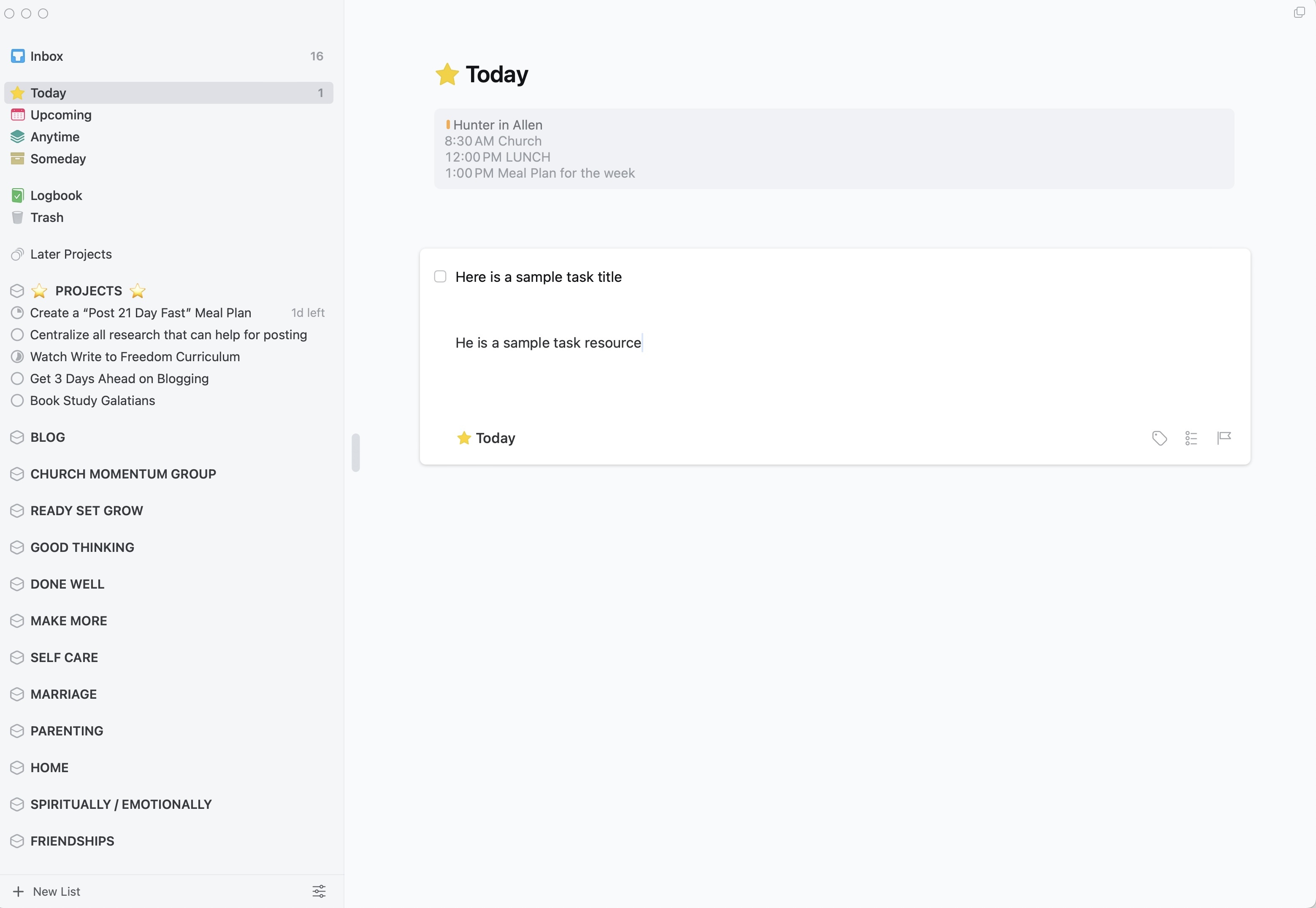Click the MAKE MORE area icon

pyautogui.click(x=17, y=621)
